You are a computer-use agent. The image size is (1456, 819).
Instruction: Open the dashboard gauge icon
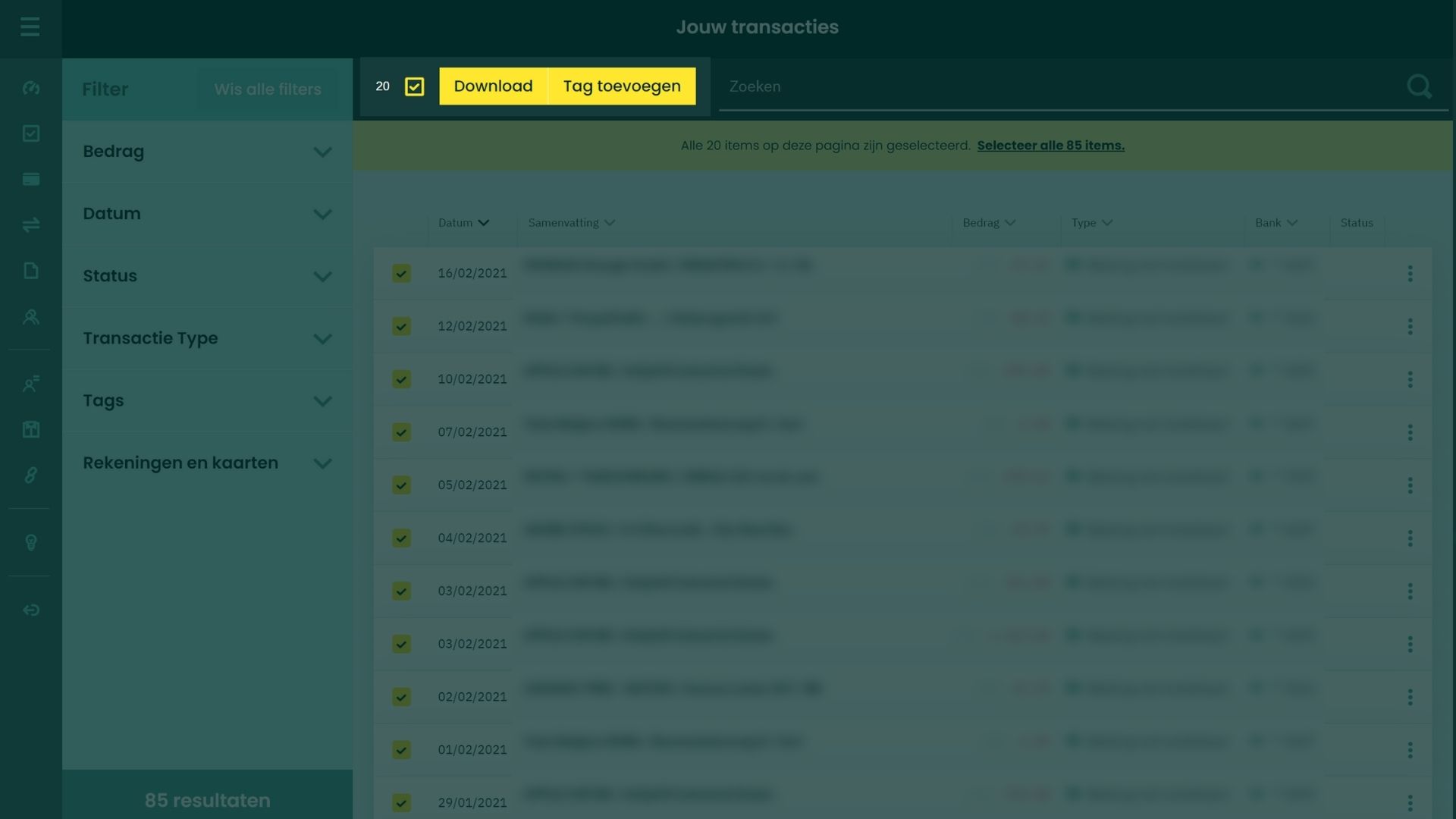pos(30,89)
